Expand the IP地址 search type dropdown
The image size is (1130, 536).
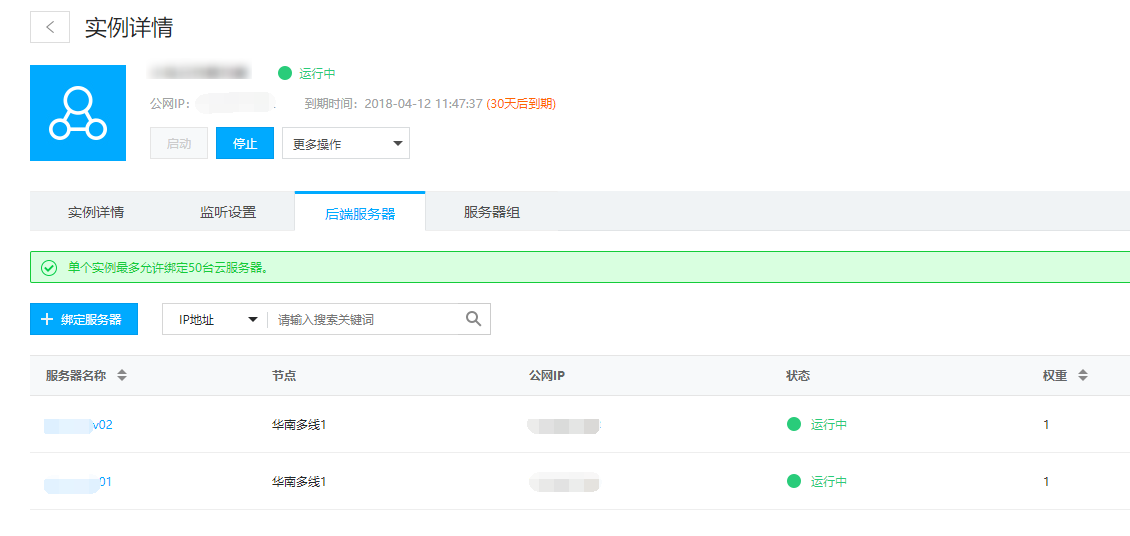(x=215, y=320)
